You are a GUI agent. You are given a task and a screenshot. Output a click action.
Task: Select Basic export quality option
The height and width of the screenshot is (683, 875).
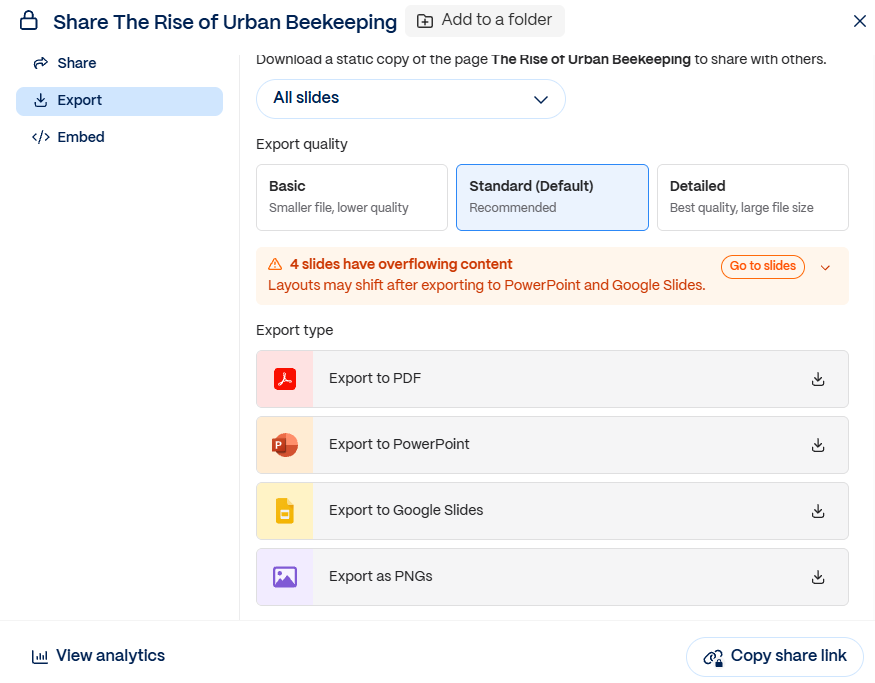pyautogui.click(x=352, y=197)
